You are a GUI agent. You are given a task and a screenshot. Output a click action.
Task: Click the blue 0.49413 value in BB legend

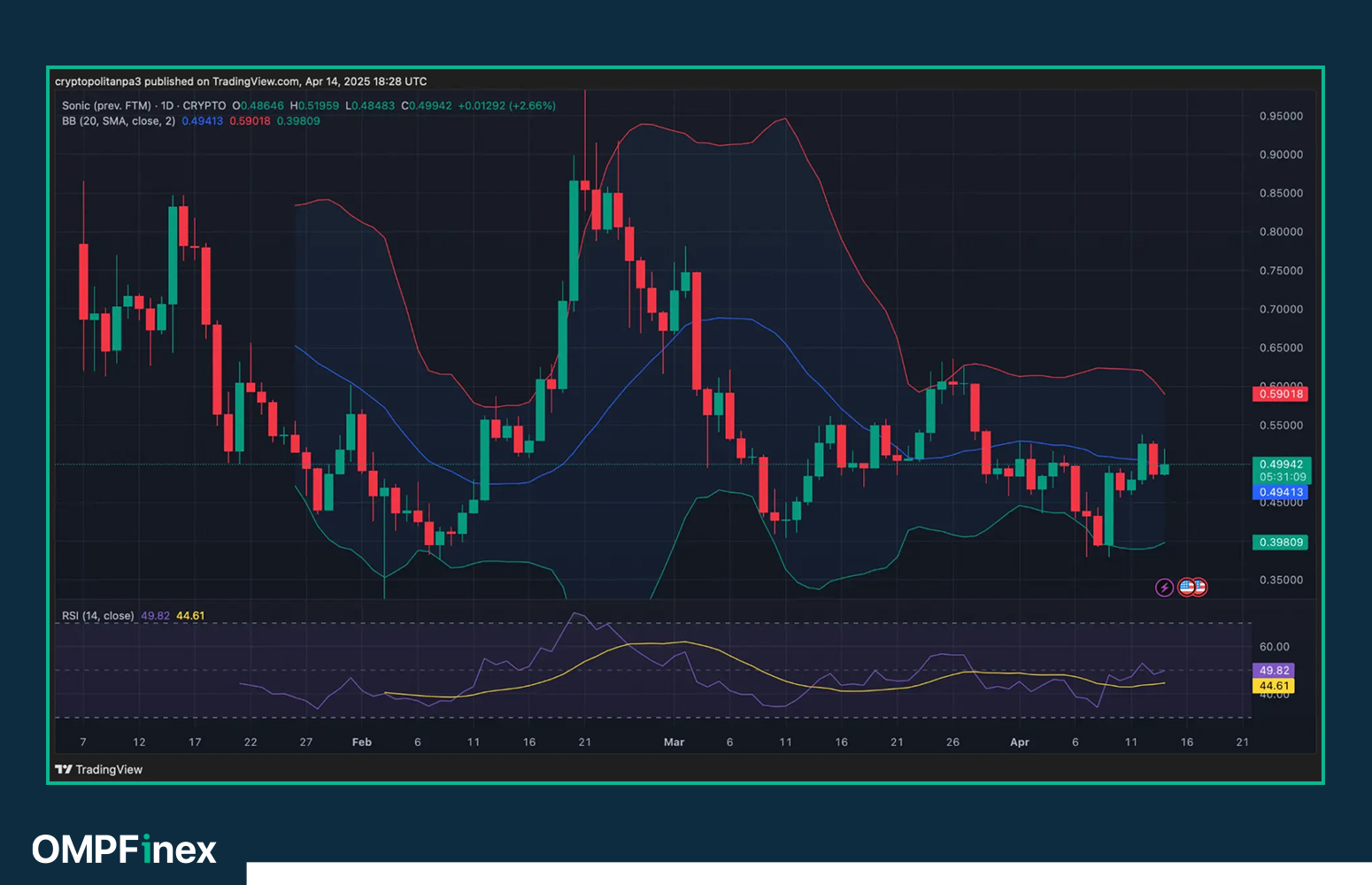203,121
